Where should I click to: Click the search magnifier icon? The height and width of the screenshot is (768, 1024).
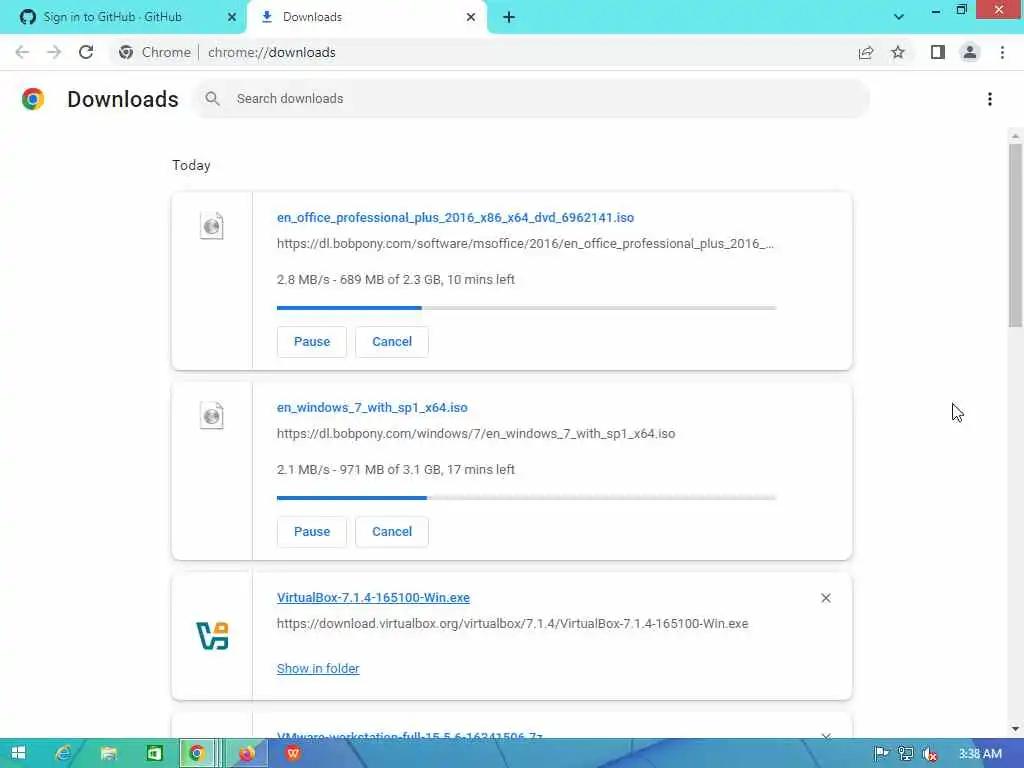212,99
